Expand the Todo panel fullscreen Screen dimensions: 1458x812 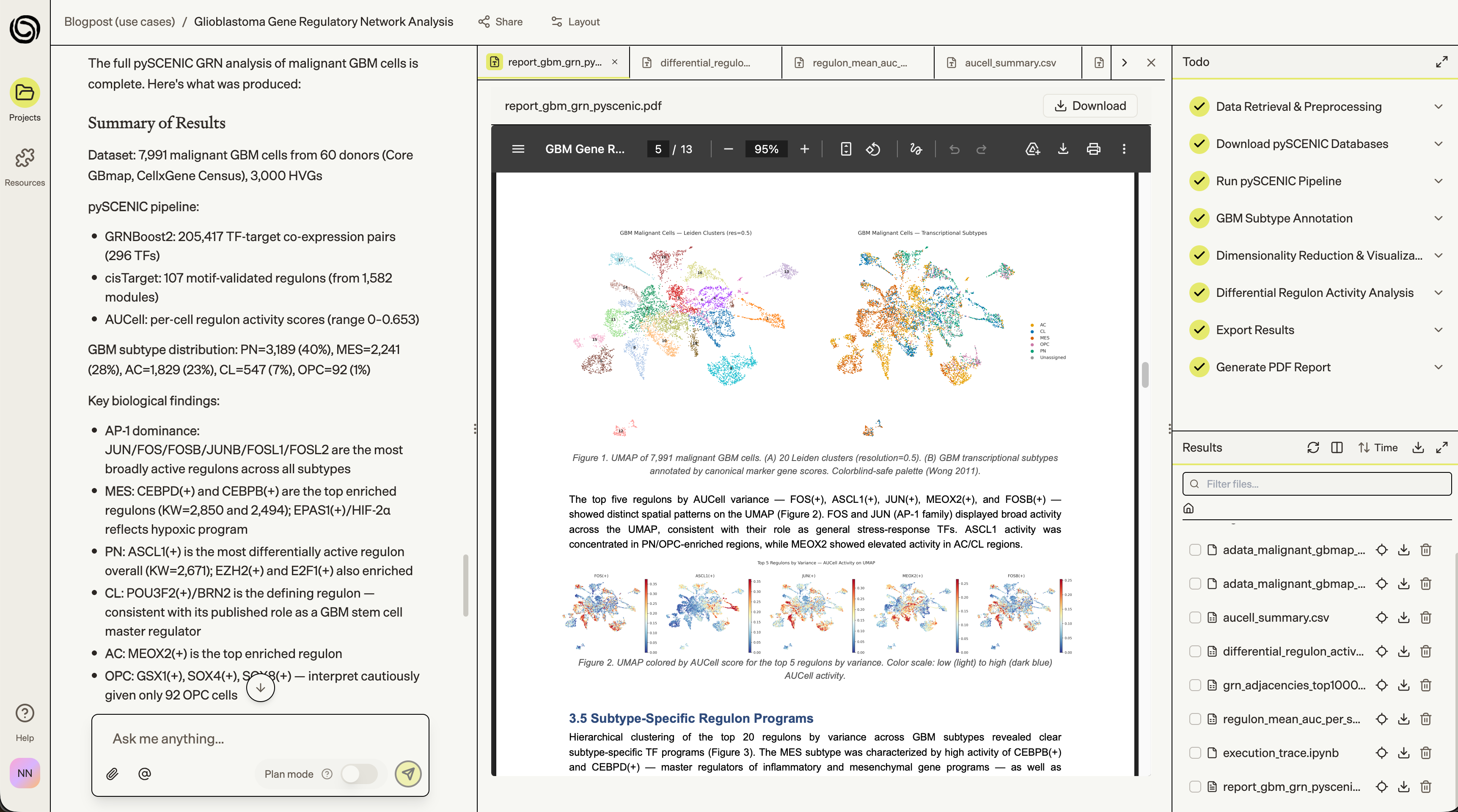point(1441,62)
